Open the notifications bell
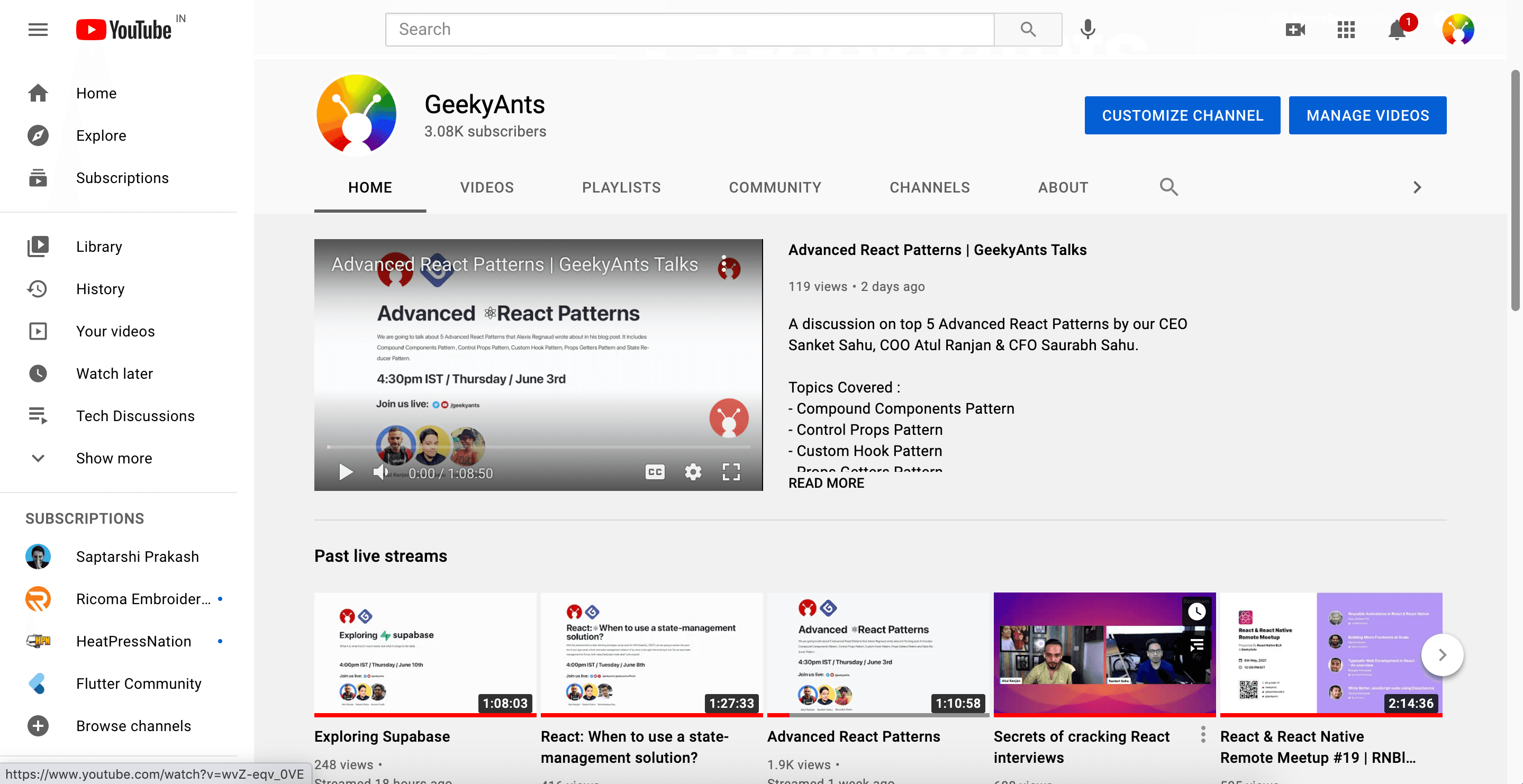Image resolution: width=1523 pixels, height=784 pixels. pyautogui.click(x=1397, y=30)
